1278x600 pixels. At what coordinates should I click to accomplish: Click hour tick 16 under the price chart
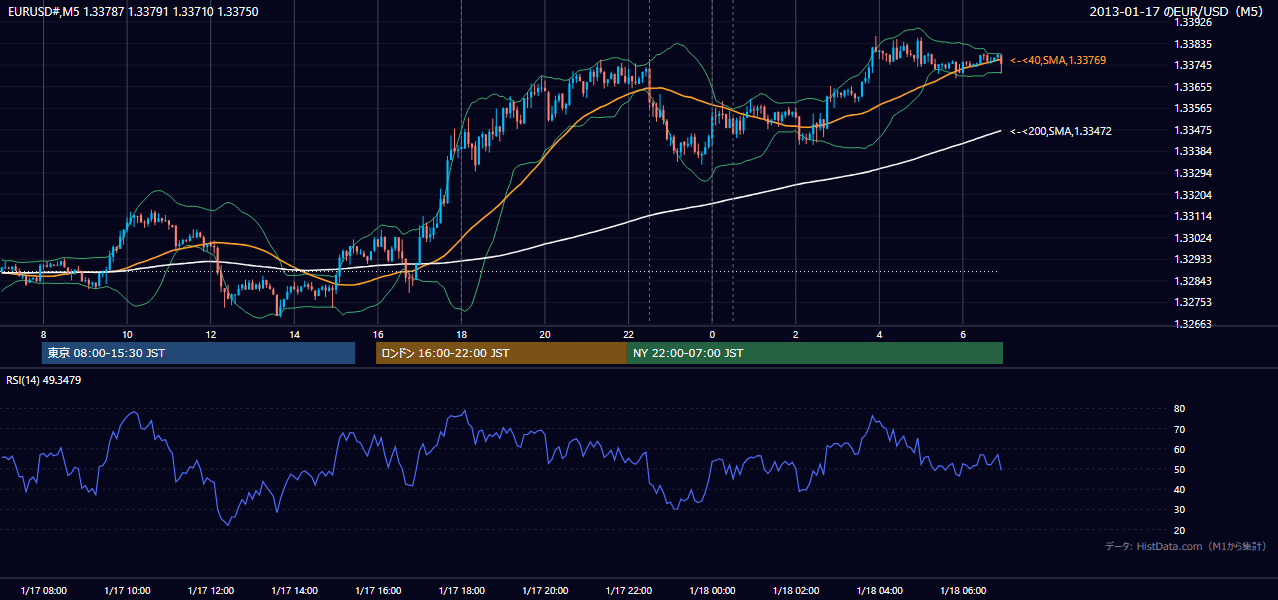(x=378, y=334)
